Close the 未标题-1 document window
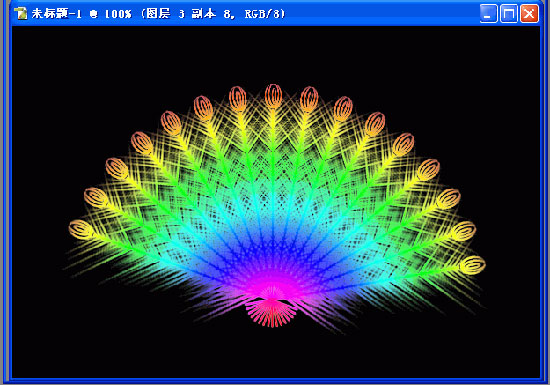This screenshot has width=550, height=385. pos(529,14)
